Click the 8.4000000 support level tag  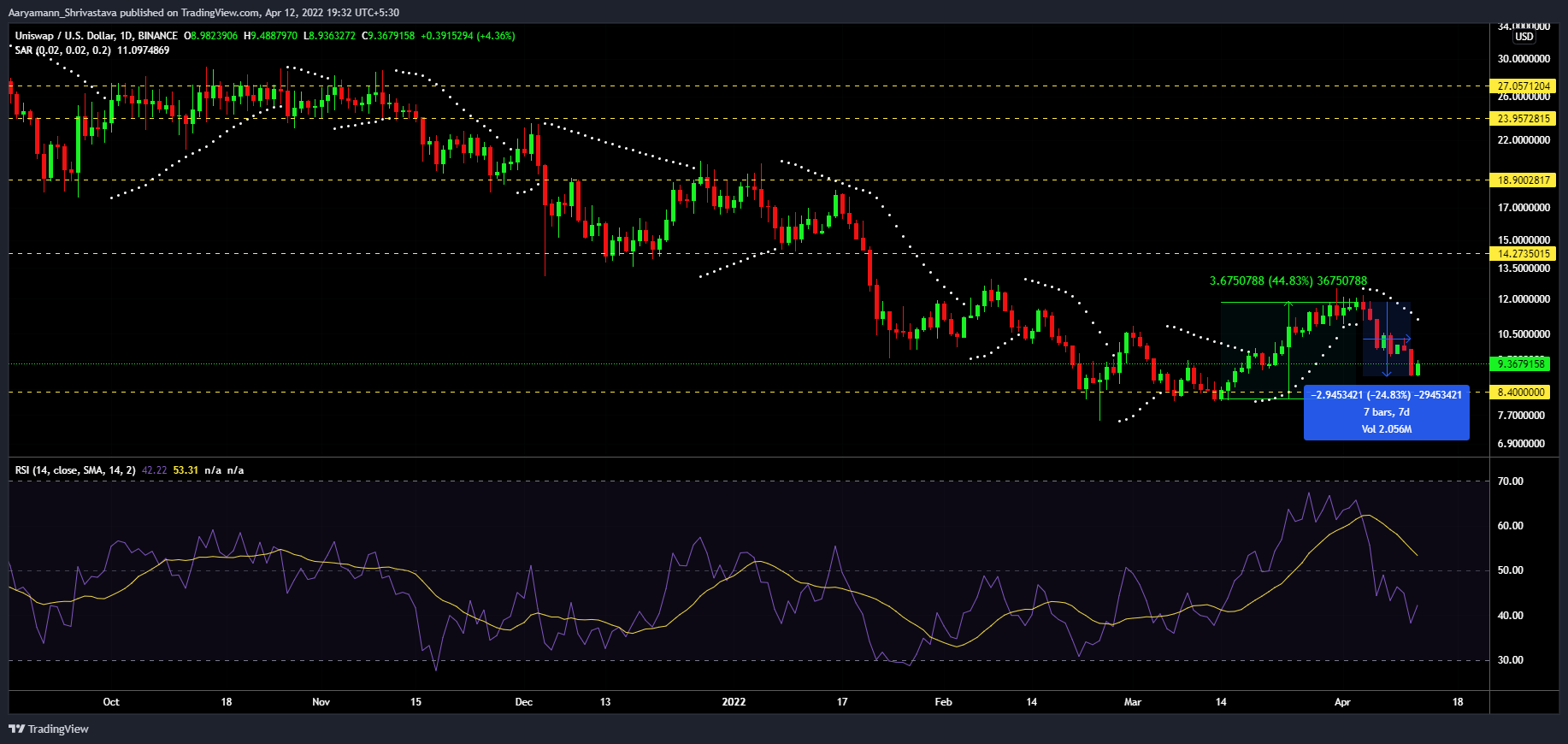(1522, 393)
